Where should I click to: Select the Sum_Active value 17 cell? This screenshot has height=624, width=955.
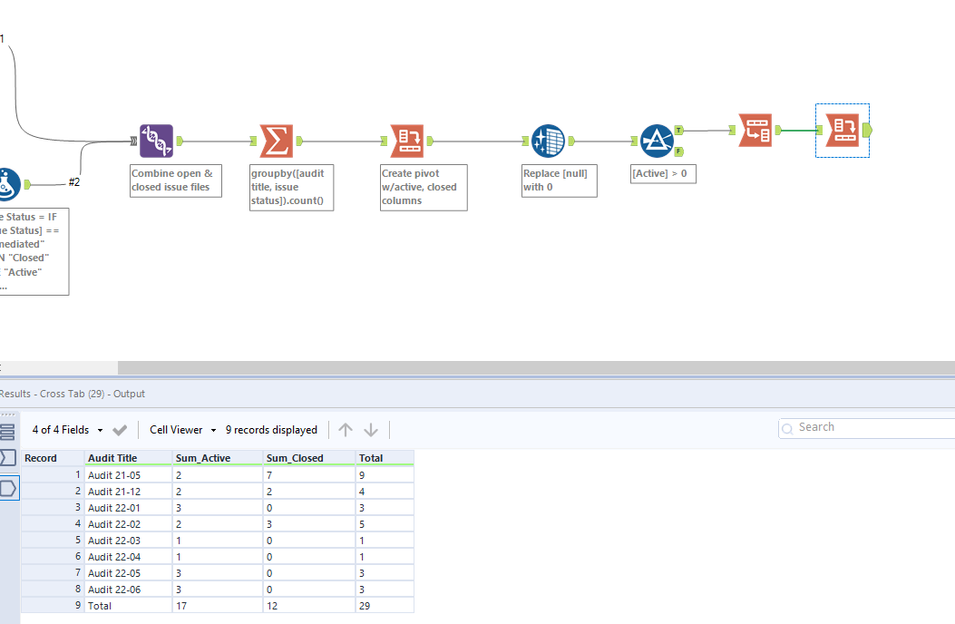(x=217, y=606)
